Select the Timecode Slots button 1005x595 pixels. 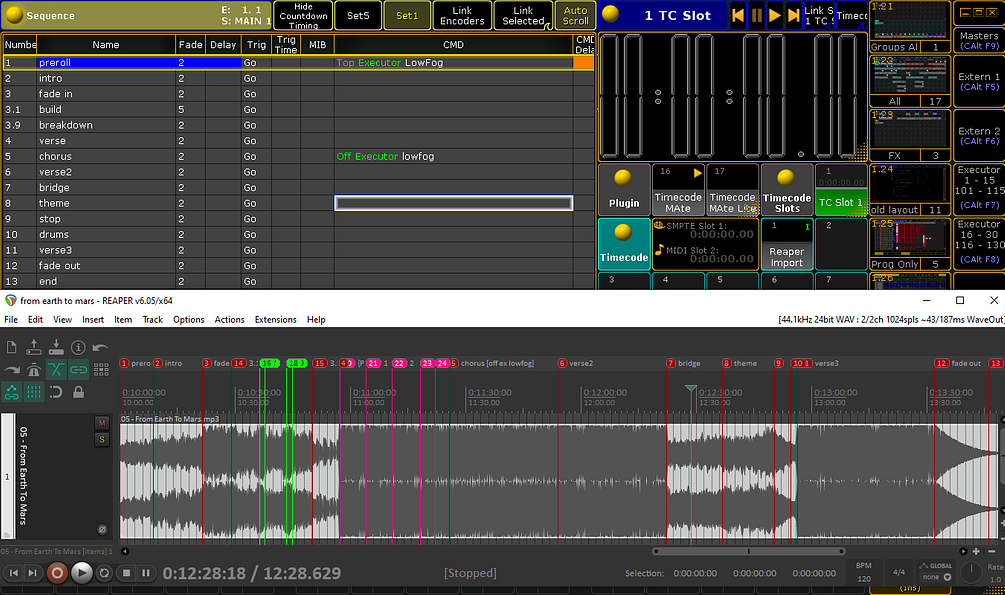pos(786,190)
